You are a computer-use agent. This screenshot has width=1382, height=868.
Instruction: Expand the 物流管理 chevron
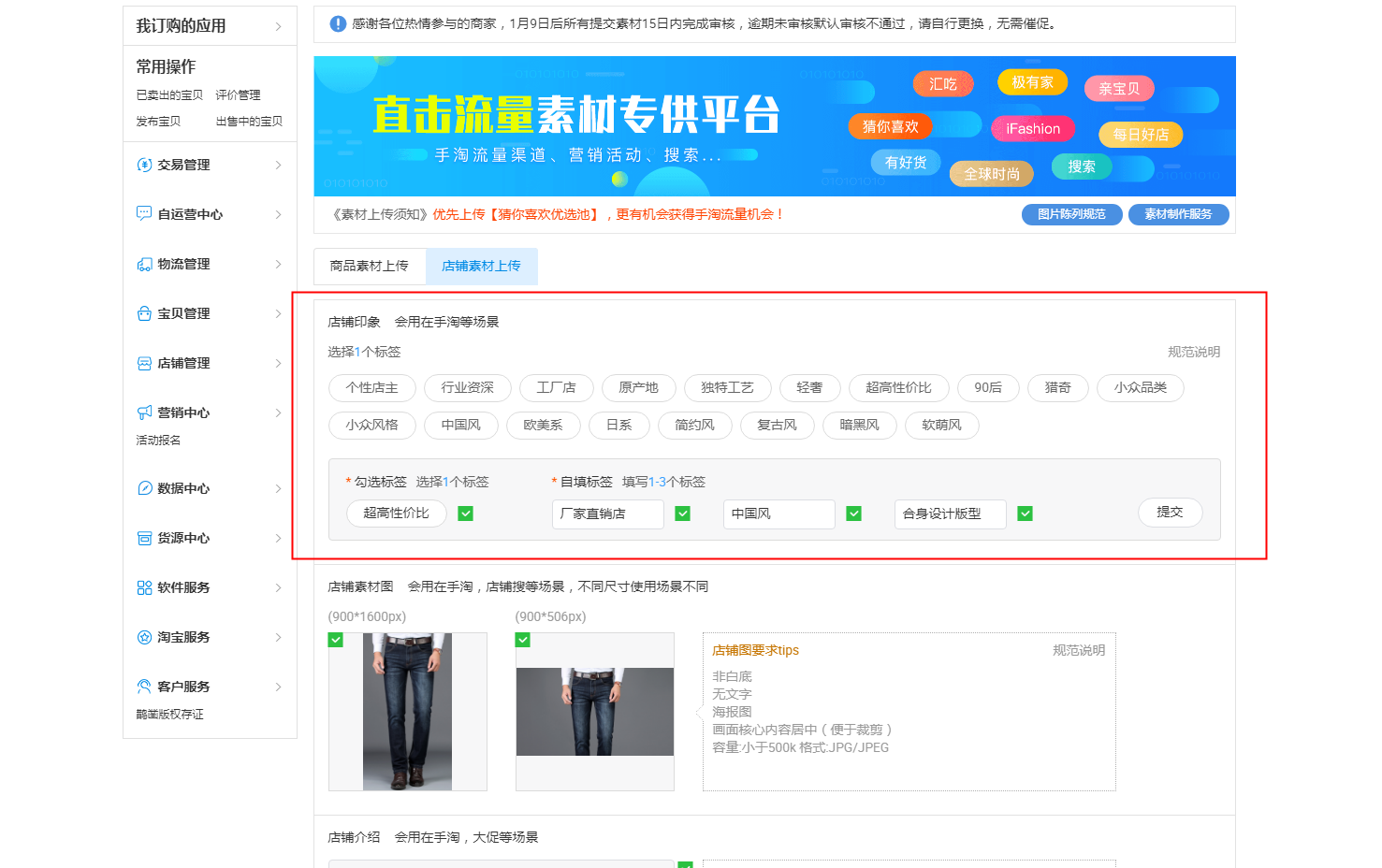pos(278,264)
